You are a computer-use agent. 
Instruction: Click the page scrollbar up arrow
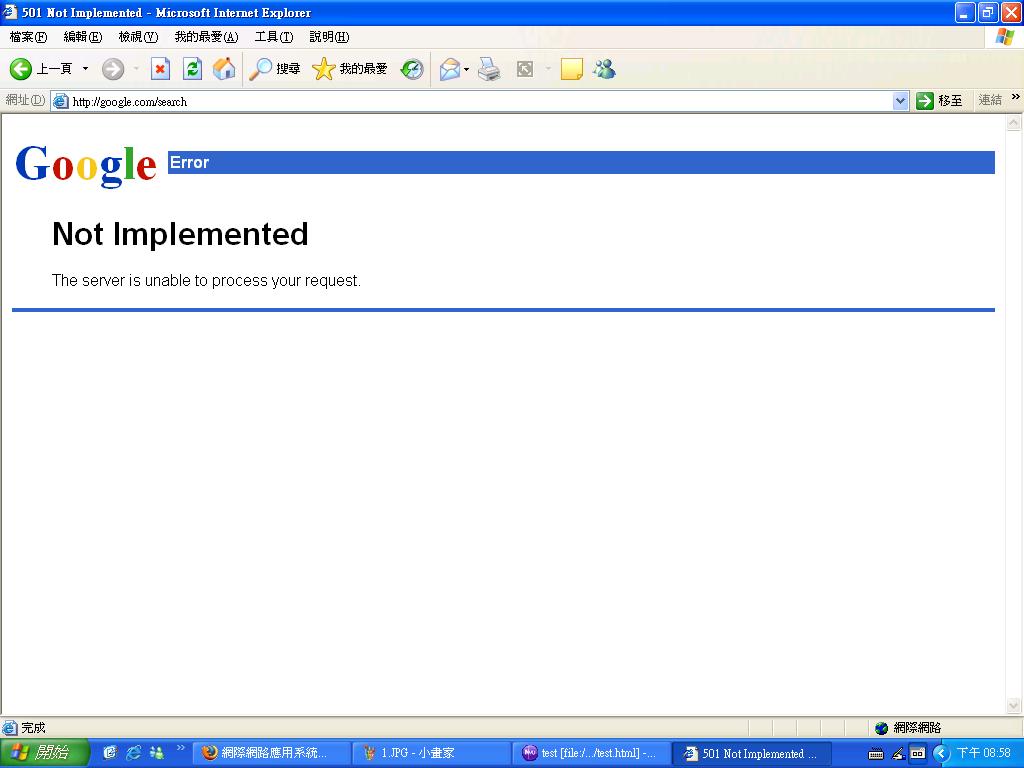click(x=1014, y=122)
